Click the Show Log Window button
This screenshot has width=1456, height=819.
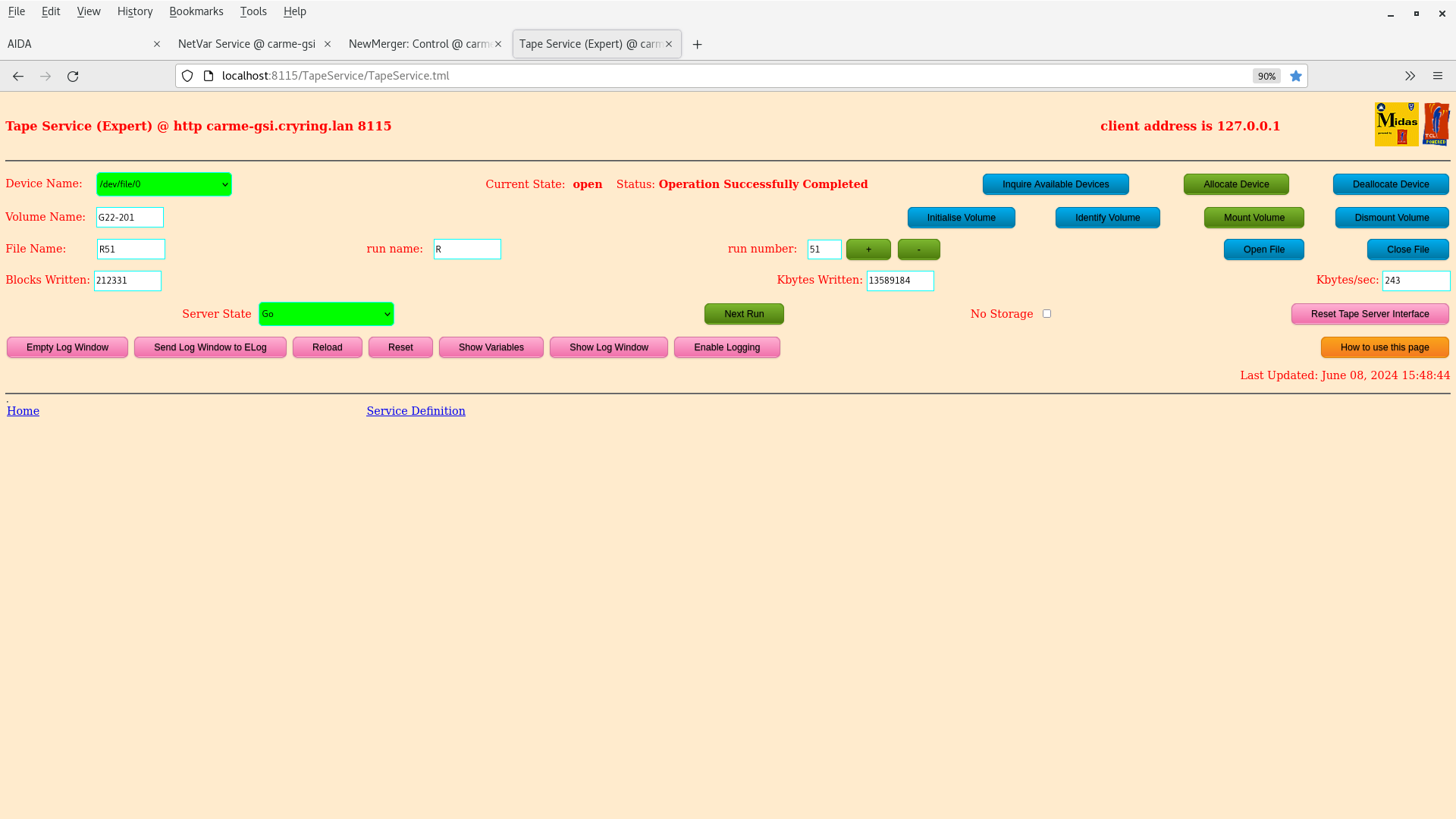tap(608, 347)
